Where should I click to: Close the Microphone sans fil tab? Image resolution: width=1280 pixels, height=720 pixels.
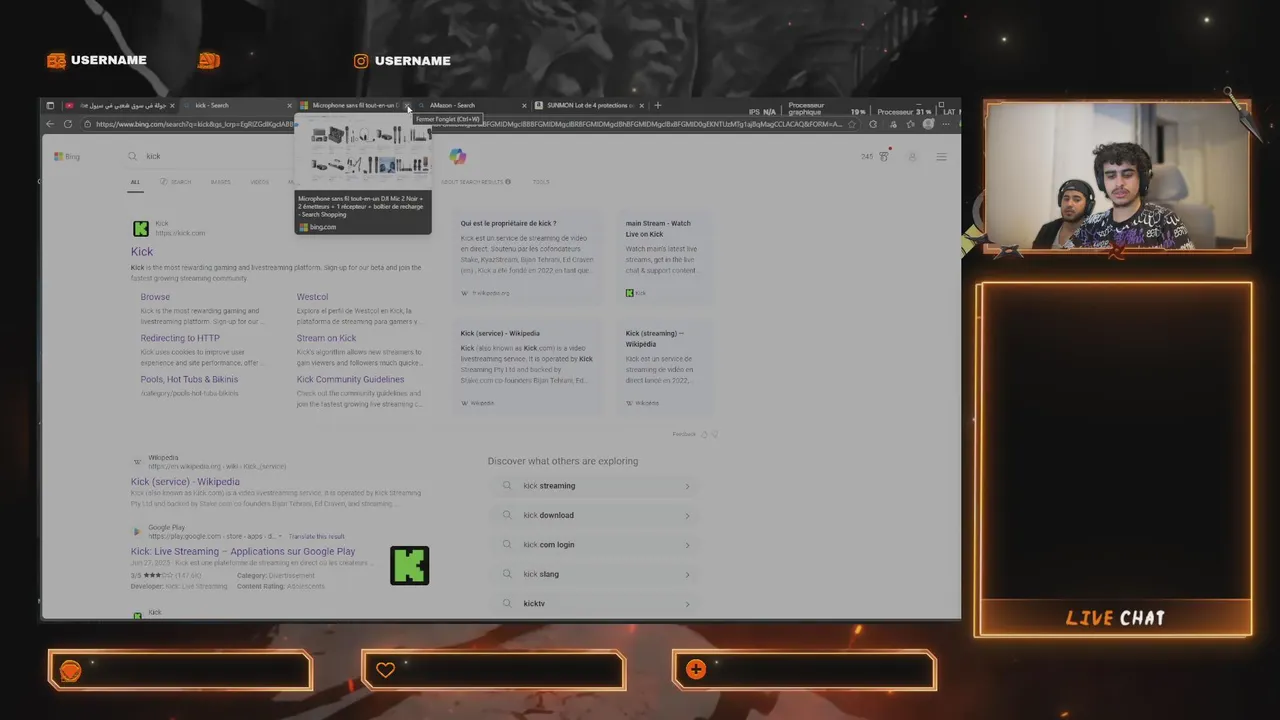(408, 105)
